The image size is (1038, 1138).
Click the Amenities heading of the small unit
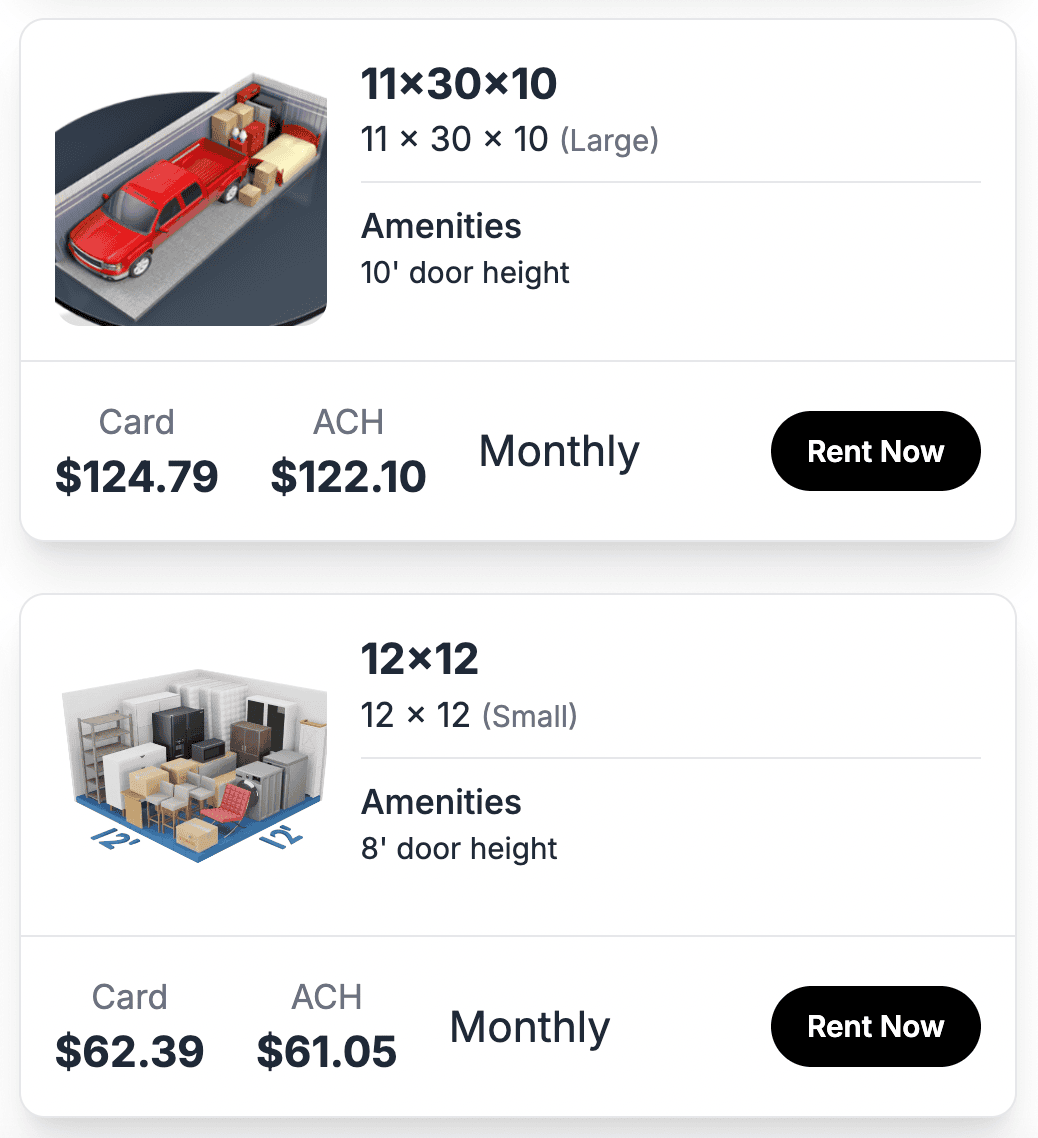coord(440,802)
